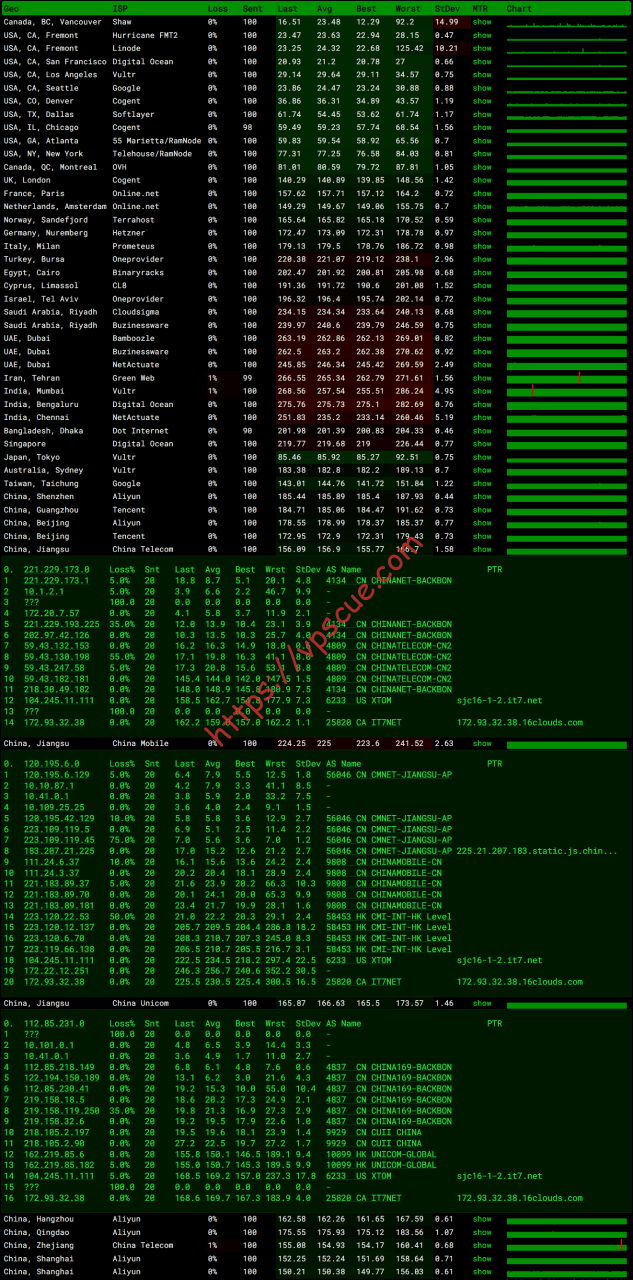Show MTR for Amsterdam Online.net row
The height and width of the screenshot is (1280, 633).
click(482, 206)
